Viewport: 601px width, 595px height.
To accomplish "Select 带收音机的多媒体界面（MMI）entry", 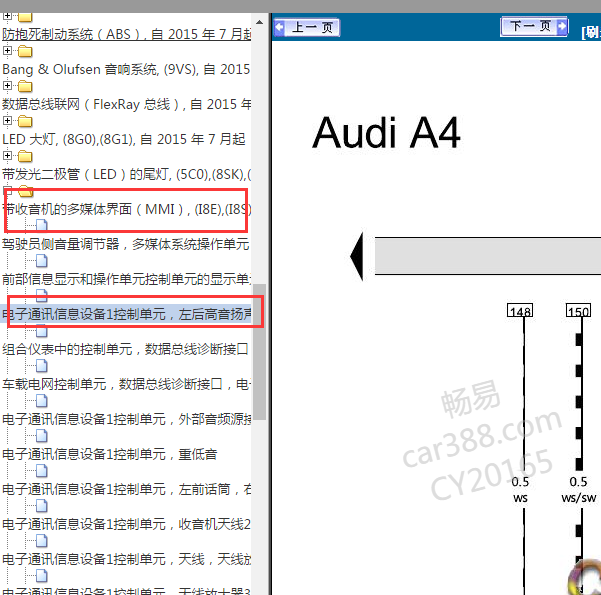I will pos(126,209).
